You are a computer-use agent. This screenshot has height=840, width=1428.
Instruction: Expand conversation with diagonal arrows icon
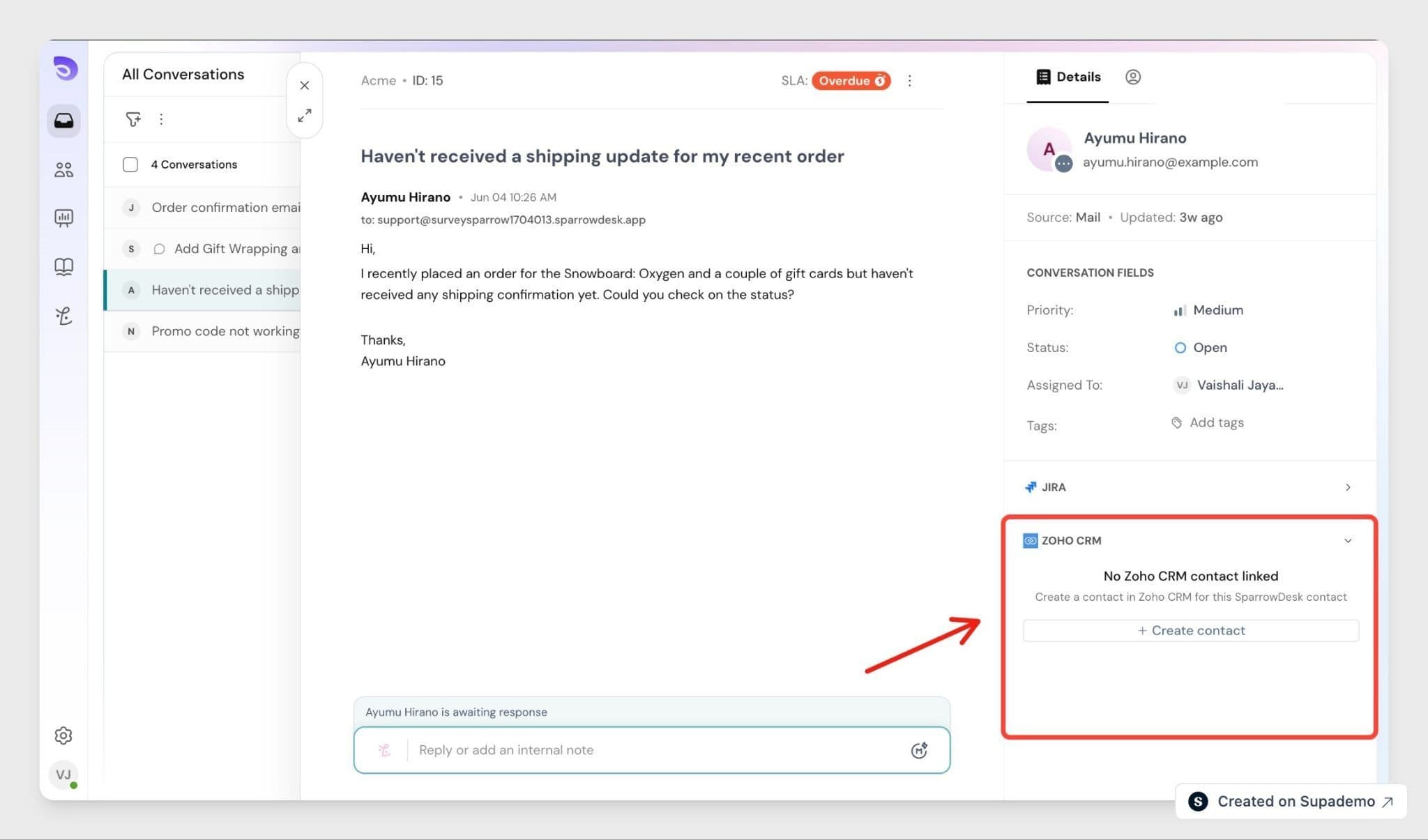coord(305,116)
